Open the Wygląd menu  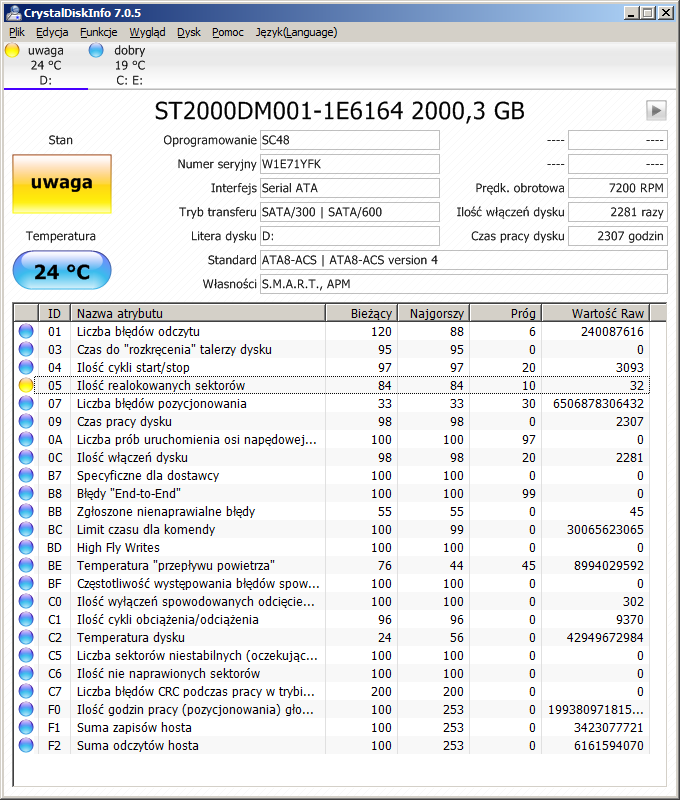[147, 32]
